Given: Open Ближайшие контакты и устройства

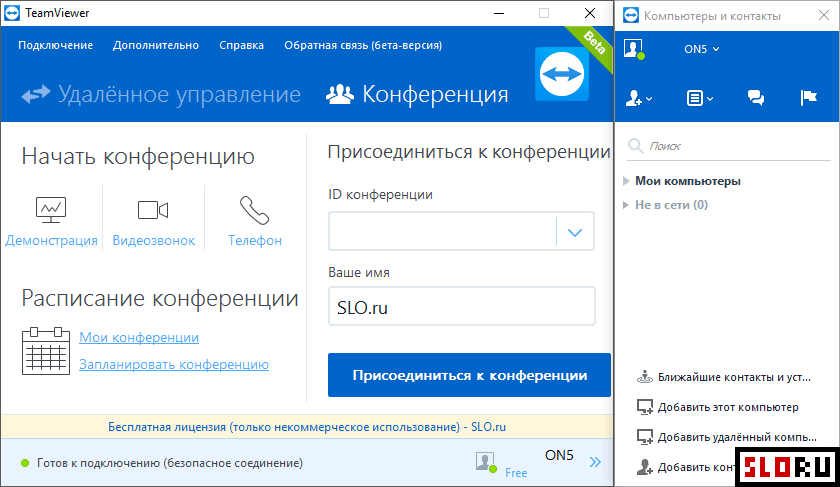Looking at the screenshot, I should pos(734,377).
